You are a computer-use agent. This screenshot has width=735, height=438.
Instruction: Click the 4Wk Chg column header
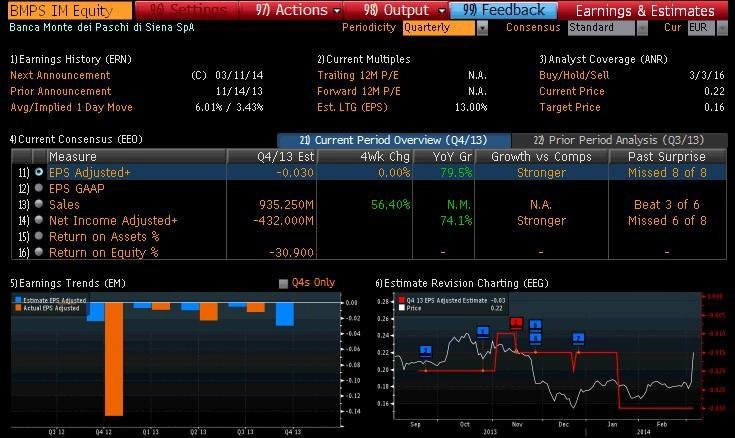(x=365, y=157)
